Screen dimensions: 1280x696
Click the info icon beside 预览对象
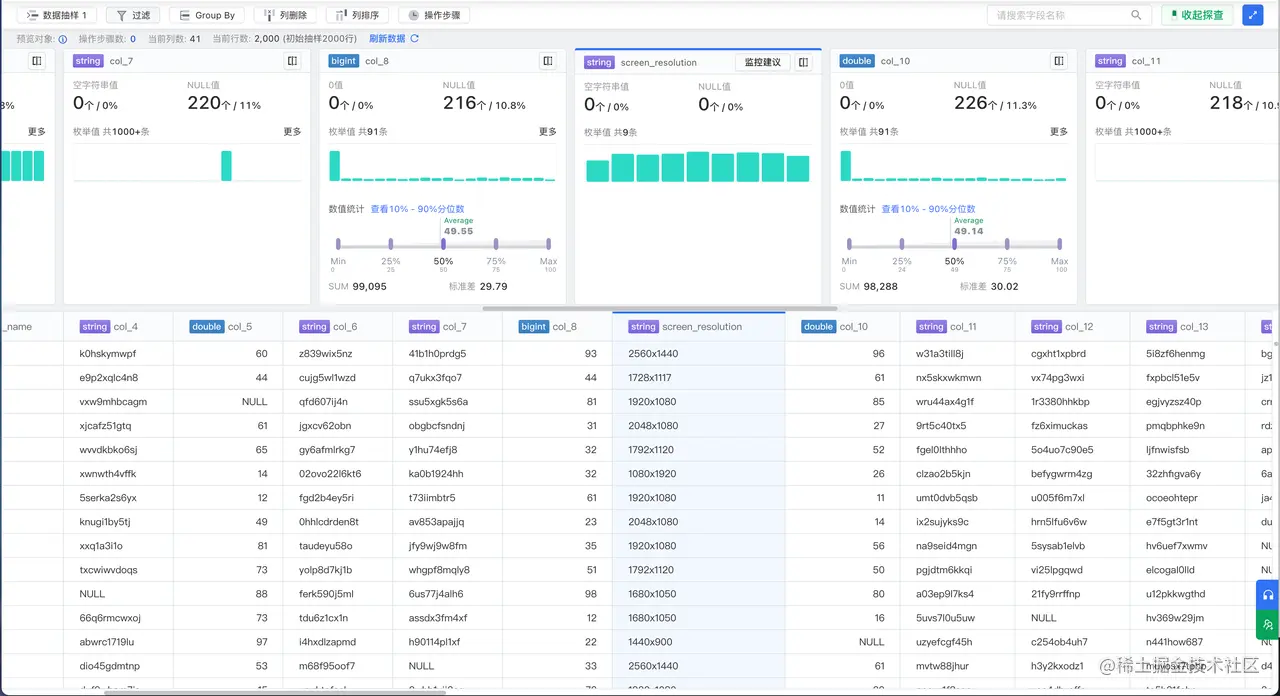[63, 39]
